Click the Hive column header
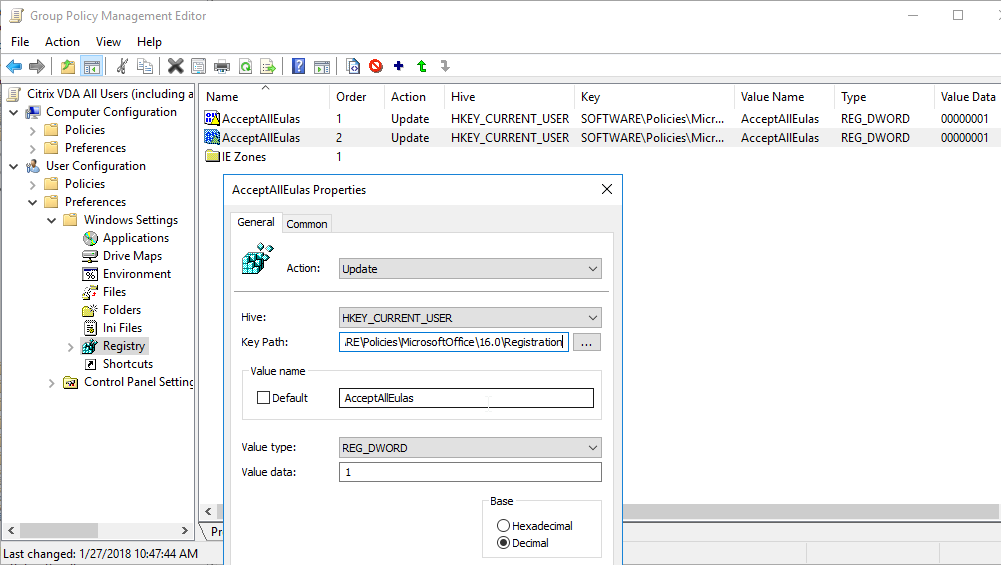1001x565 pixels. pos(509,96)
